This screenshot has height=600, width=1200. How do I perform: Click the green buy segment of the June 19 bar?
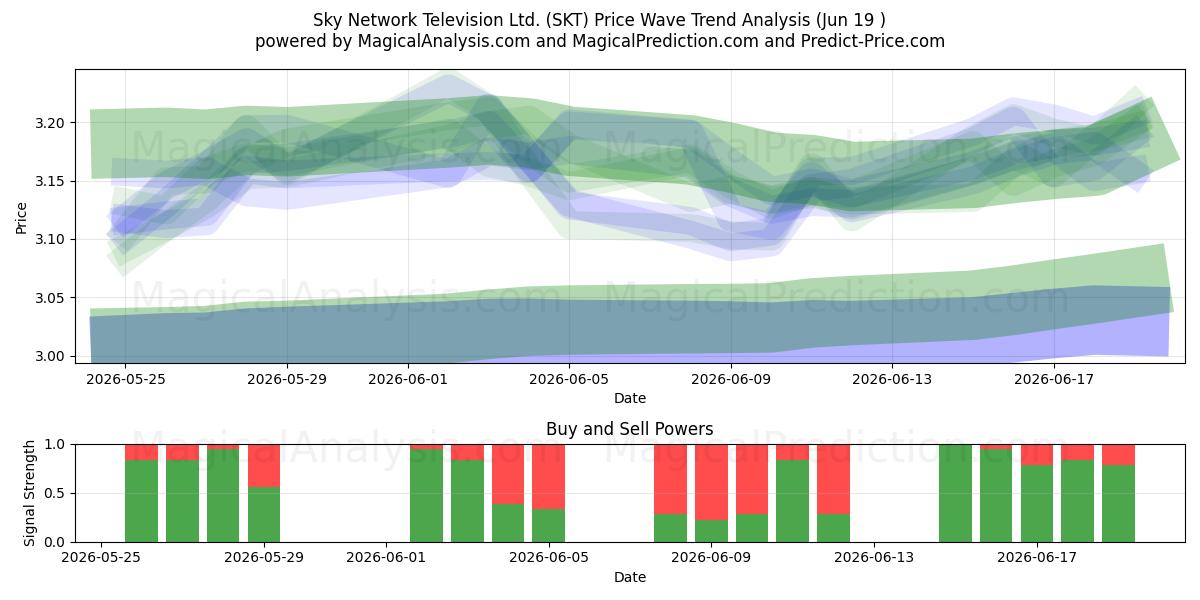(1118, 503)
